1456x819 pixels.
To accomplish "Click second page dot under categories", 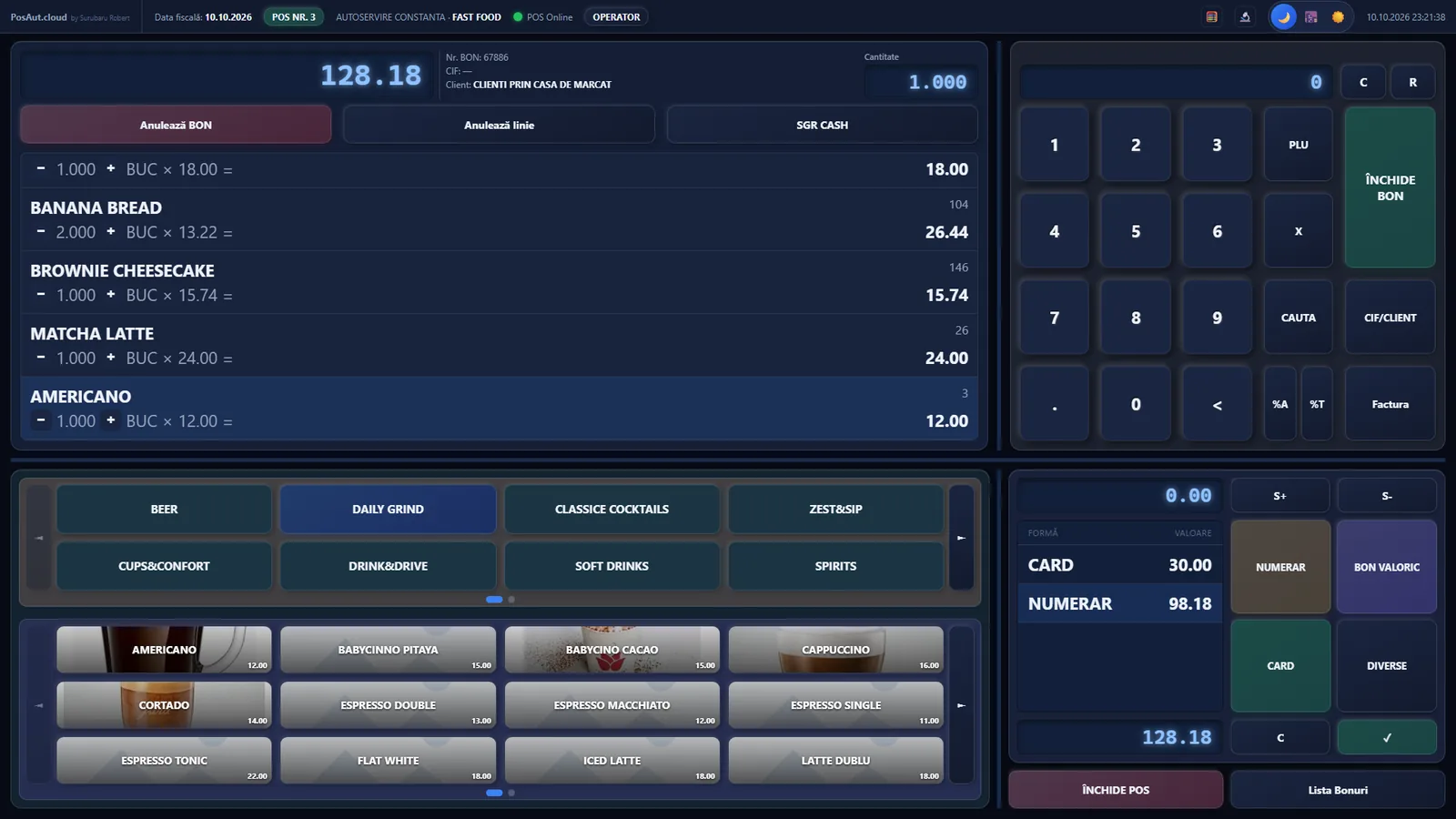I will tap(511, 600).
